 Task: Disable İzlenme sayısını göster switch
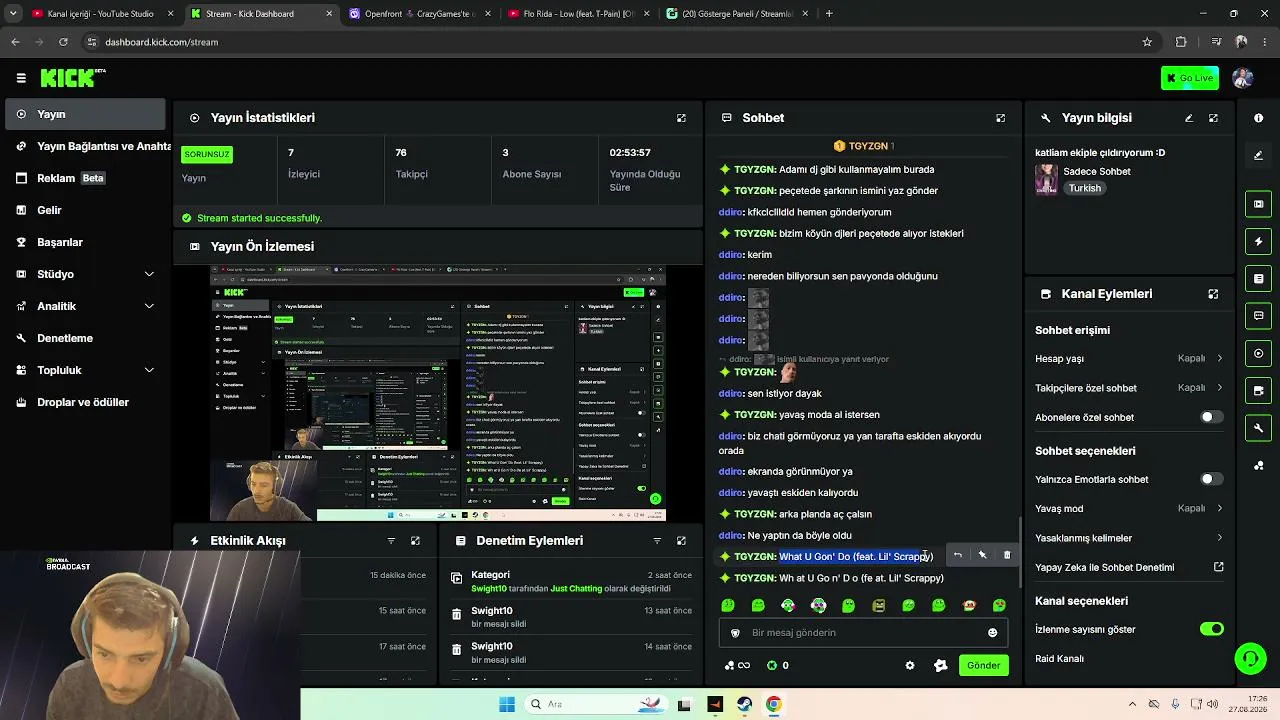point(1211,629)
